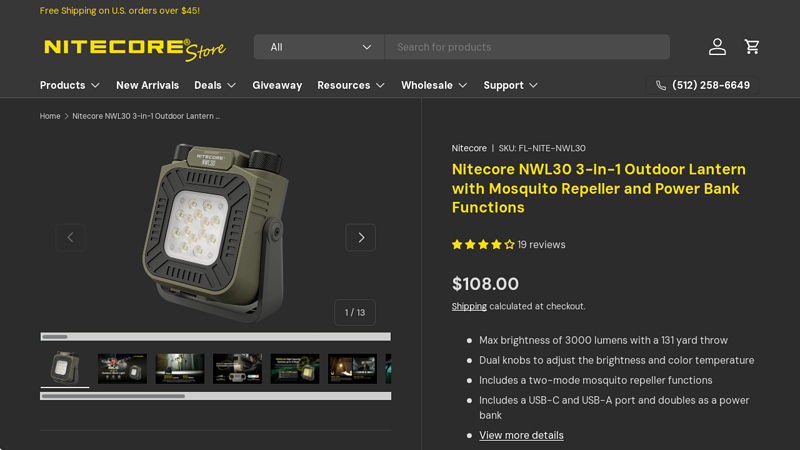Expand the Deals menu
The height and width of the screenshot is (450, 800).
coord(215,85)
